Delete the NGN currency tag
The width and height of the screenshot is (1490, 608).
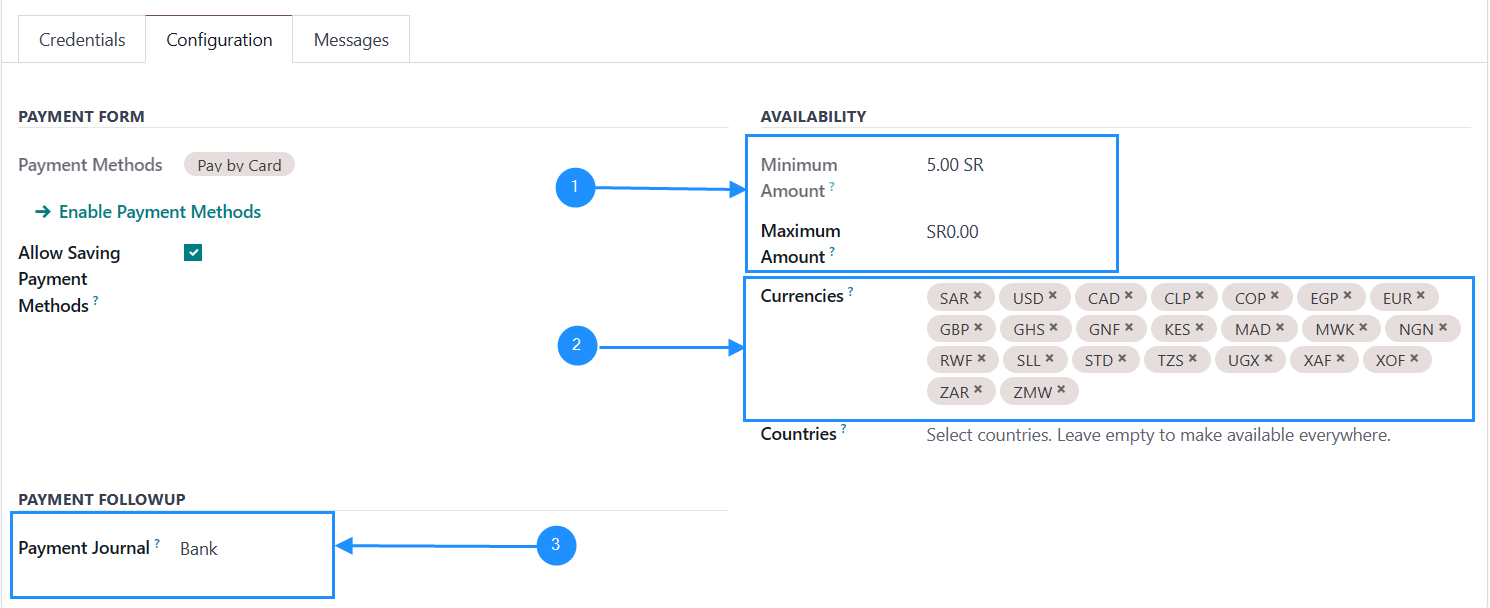pyautogui.click(x=1443, y=327)
